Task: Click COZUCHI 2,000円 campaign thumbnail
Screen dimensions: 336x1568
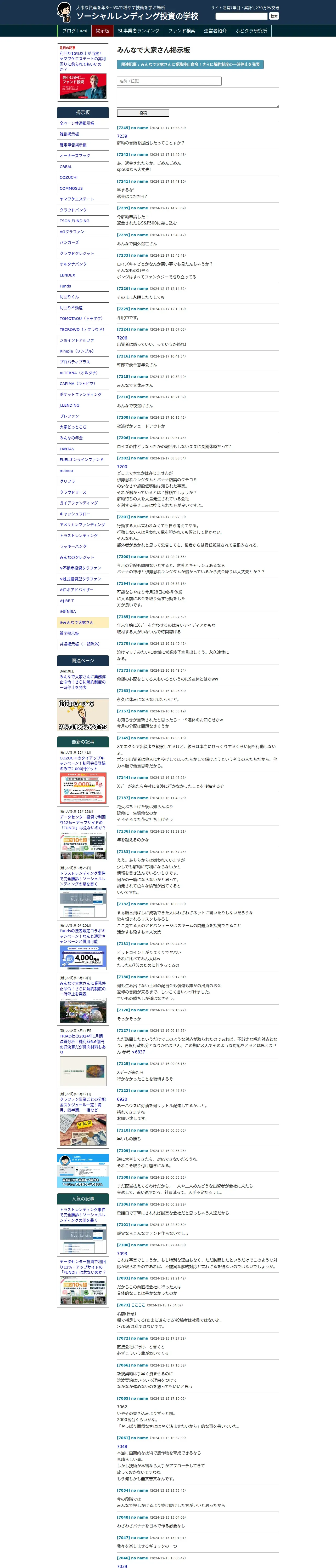Action: tap(83, 788)
